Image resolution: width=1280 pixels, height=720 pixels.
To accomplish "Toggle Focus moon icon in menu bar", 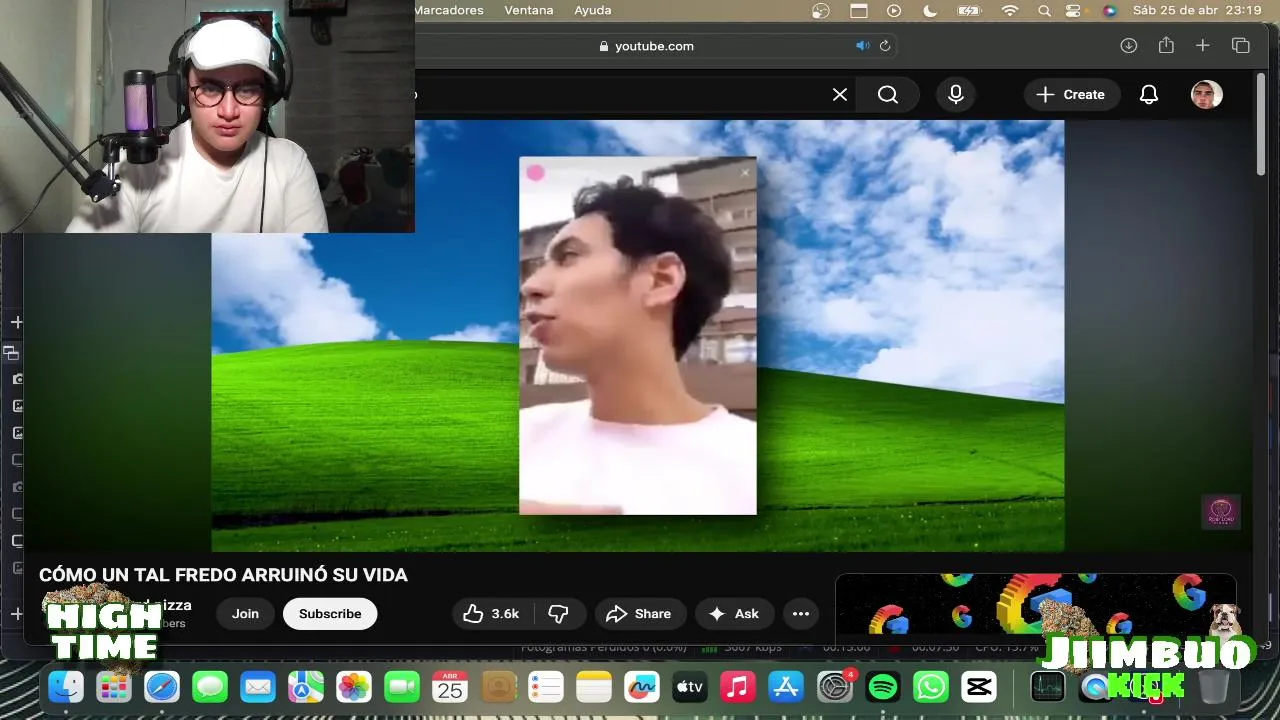I will pos(930,10).
